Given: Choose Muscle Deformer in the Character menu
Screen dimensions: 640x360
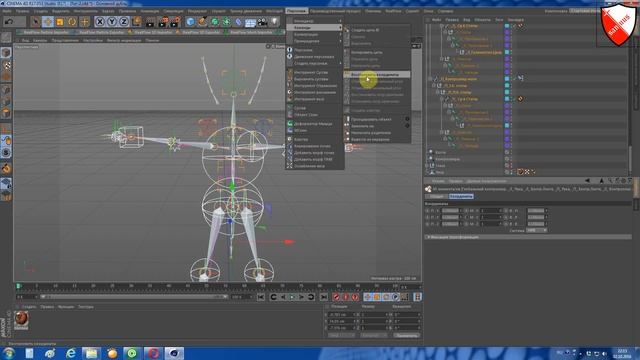Looking at the screenshot, I should coord(314,124).
